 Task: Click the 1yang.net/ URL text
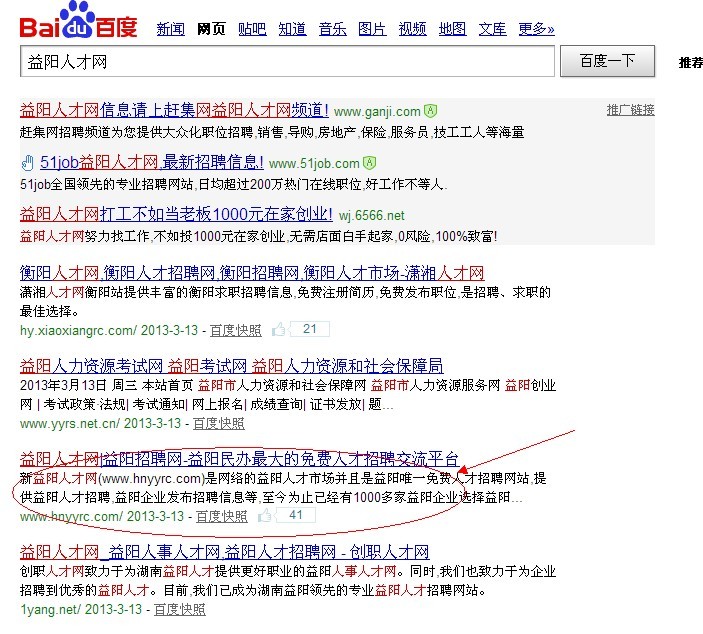click(50, 610)
